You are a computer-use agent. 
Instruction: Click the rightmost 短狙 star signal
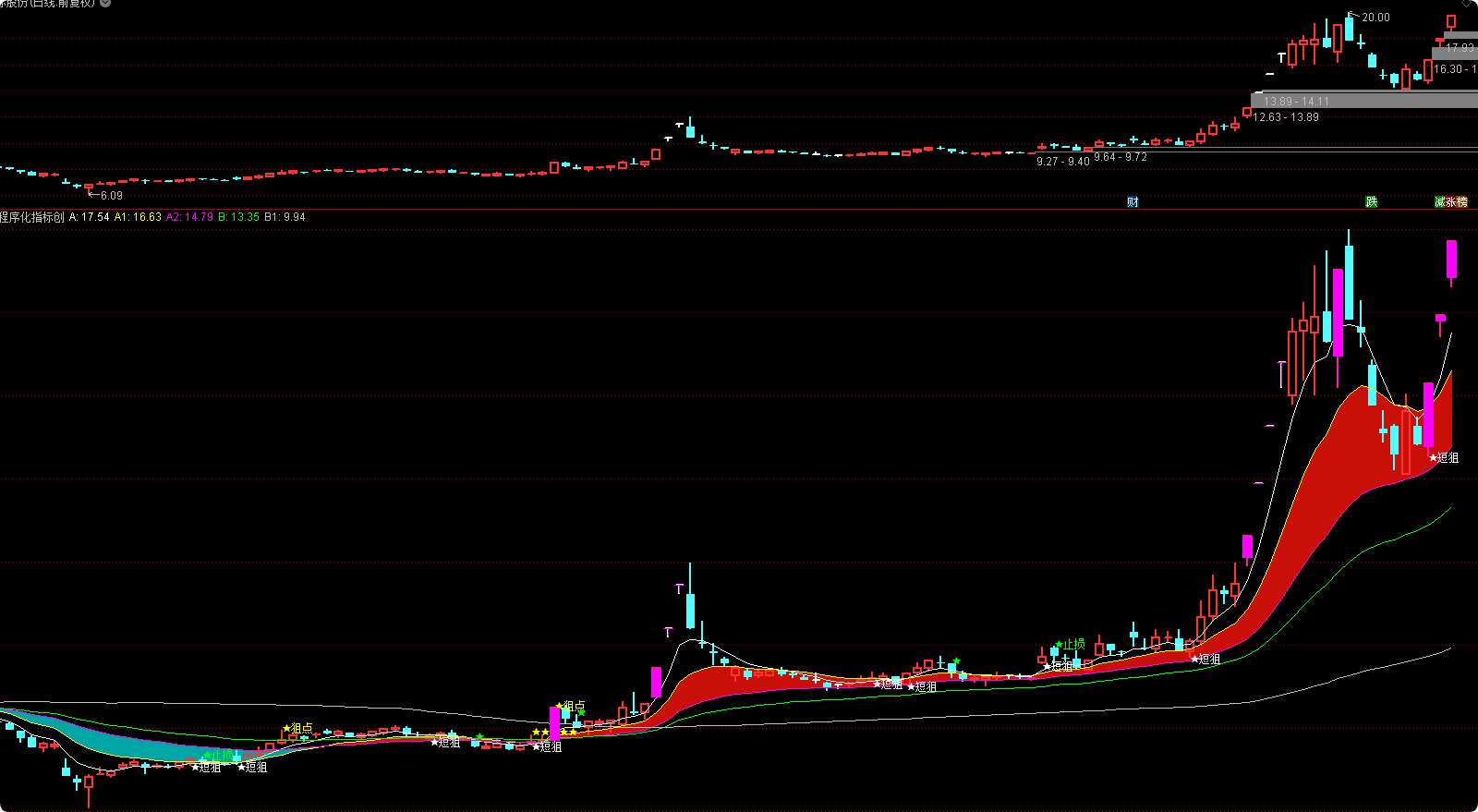pos(1434,457)
